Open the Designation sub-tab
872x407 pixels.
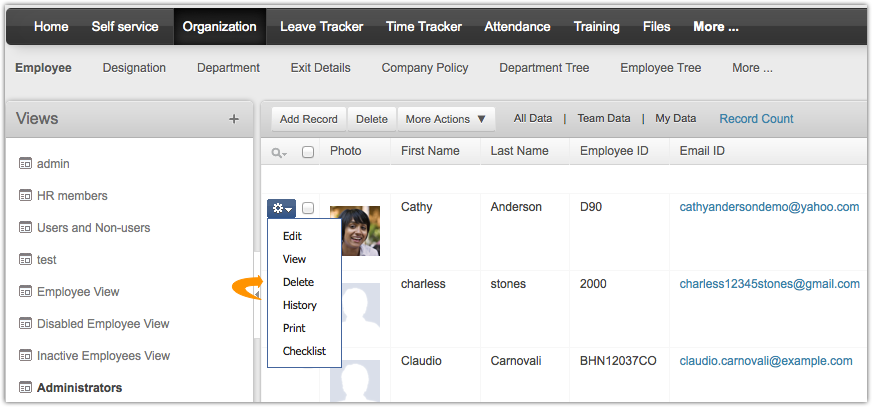(134, 68)
